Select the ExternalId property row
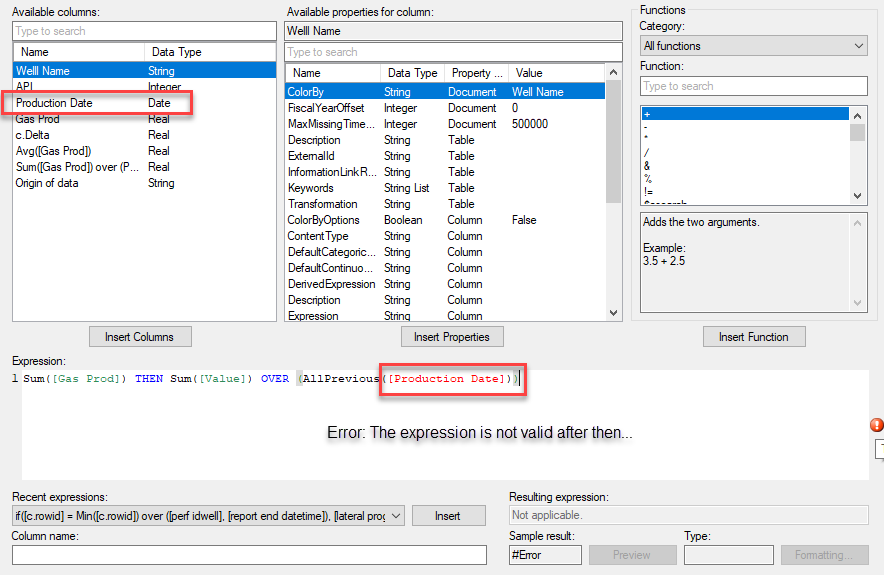 click(x=445, y=156)
